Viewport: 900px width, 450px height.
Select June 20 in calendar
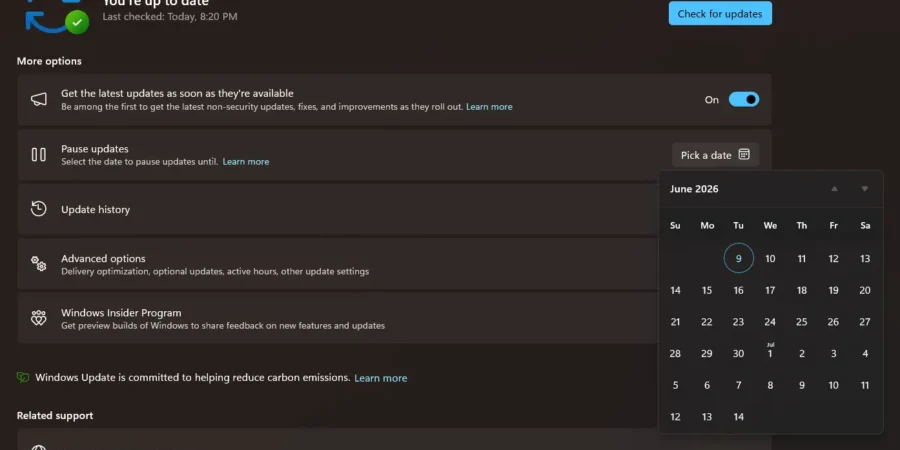click(x=865, y=290)
